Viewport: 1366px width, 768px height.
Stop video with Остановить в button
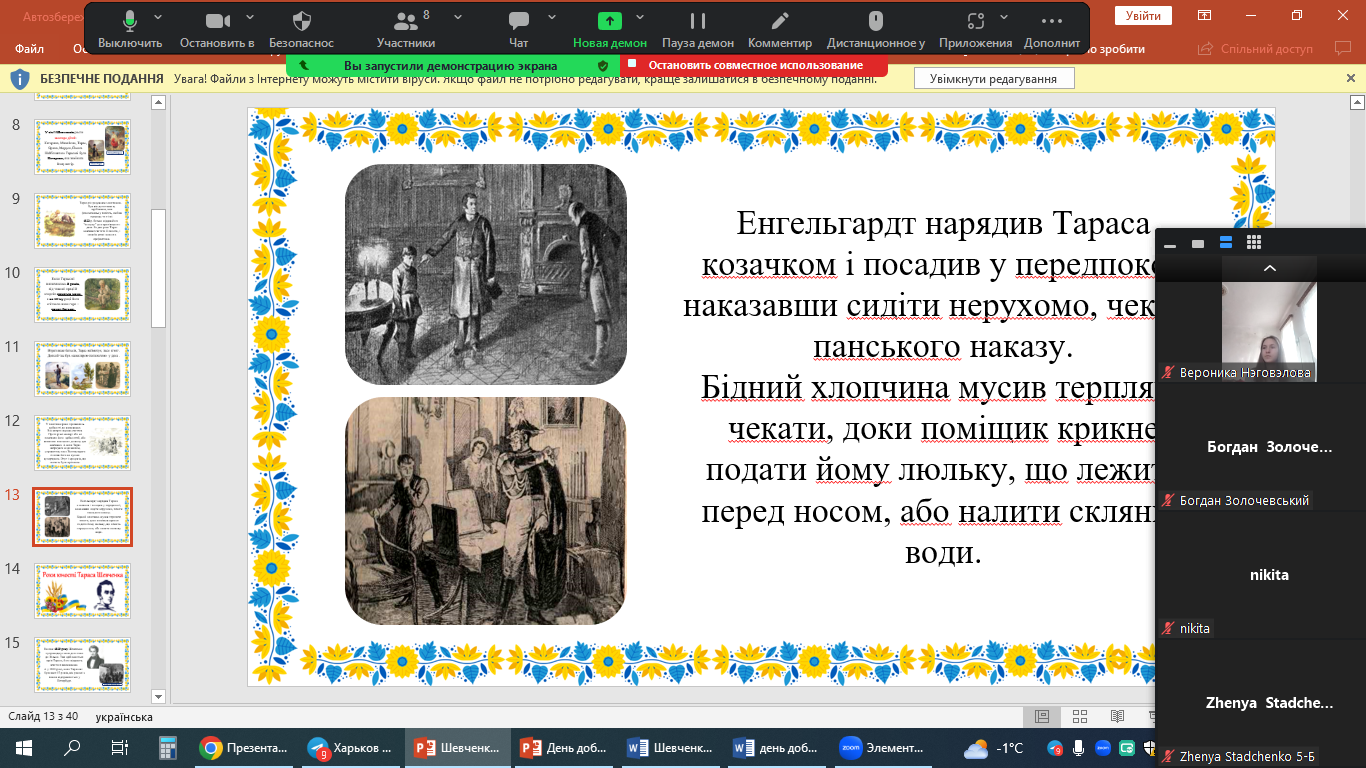click(217, 30)
